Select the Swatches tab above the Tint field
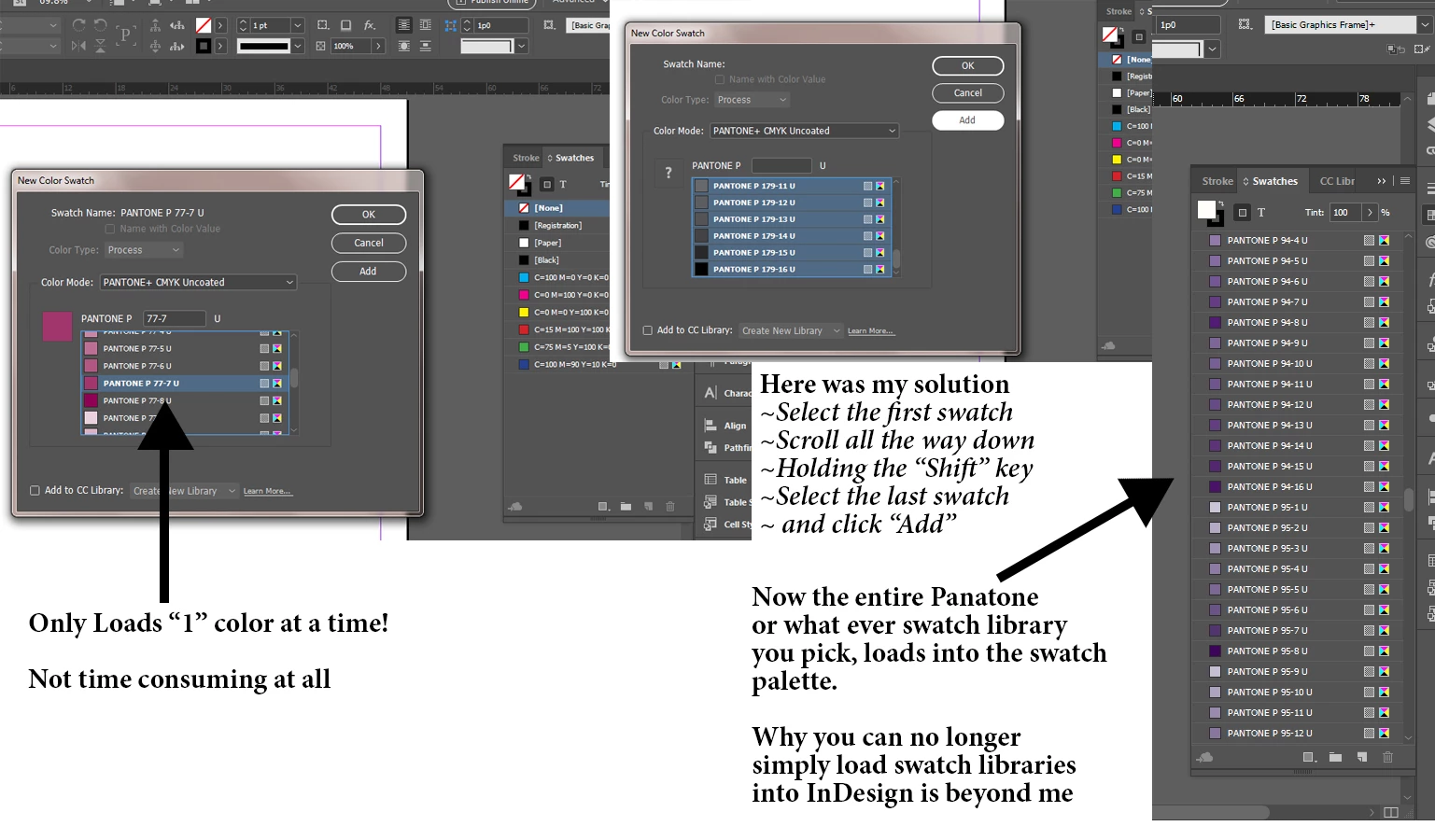1435x840 pixels. click(x=1274, y=181)
